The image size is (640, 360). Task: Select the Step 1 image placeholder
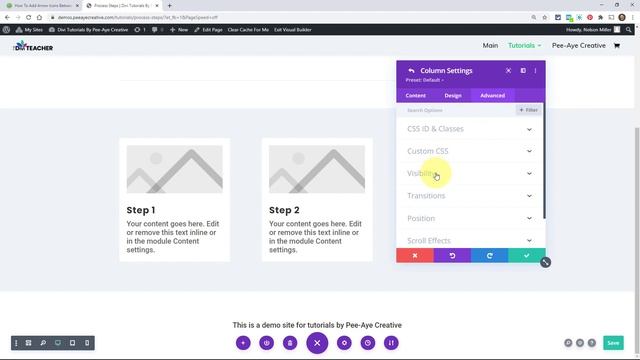point(174,169)
